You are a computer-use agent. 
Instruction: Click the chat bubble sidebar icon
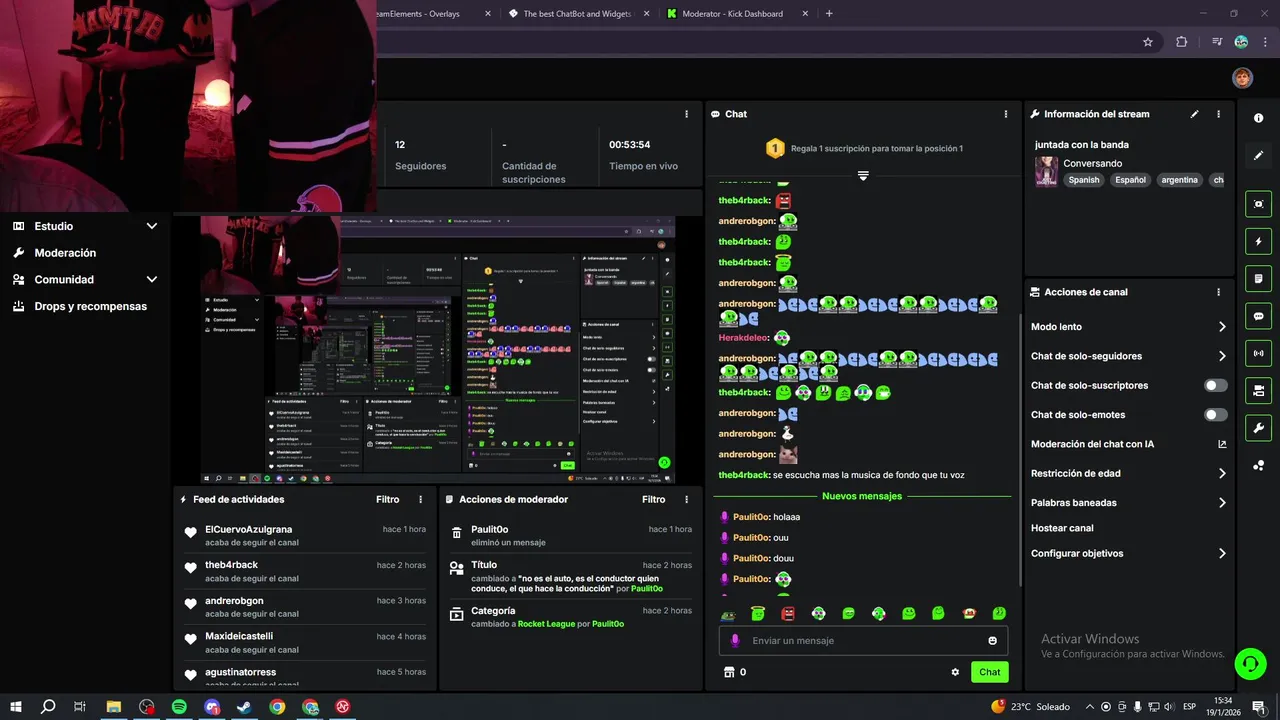1258,316
